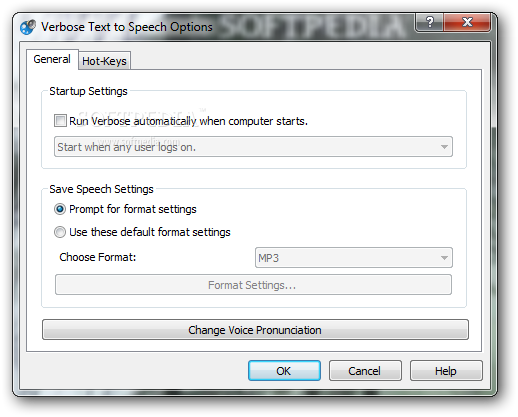Open the Start when any user logs on dropdown
Viewport: 518px width, 417px height.
tap(253, 147)
